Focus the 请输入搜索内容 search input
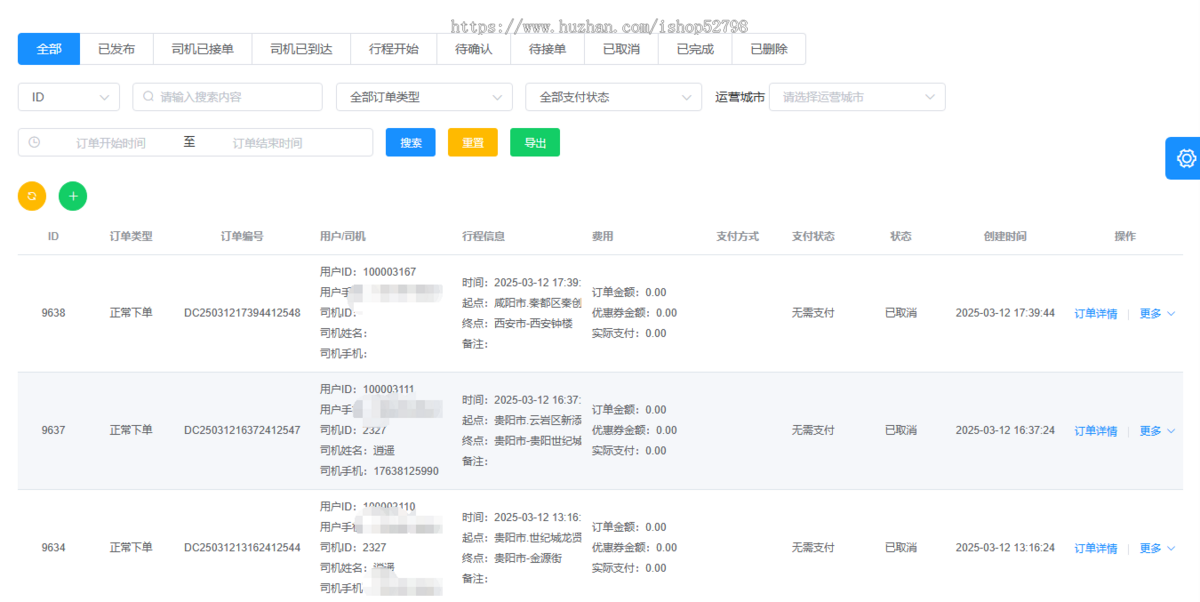This screenshot has height=602, width=1200. [x=227, y=97]
